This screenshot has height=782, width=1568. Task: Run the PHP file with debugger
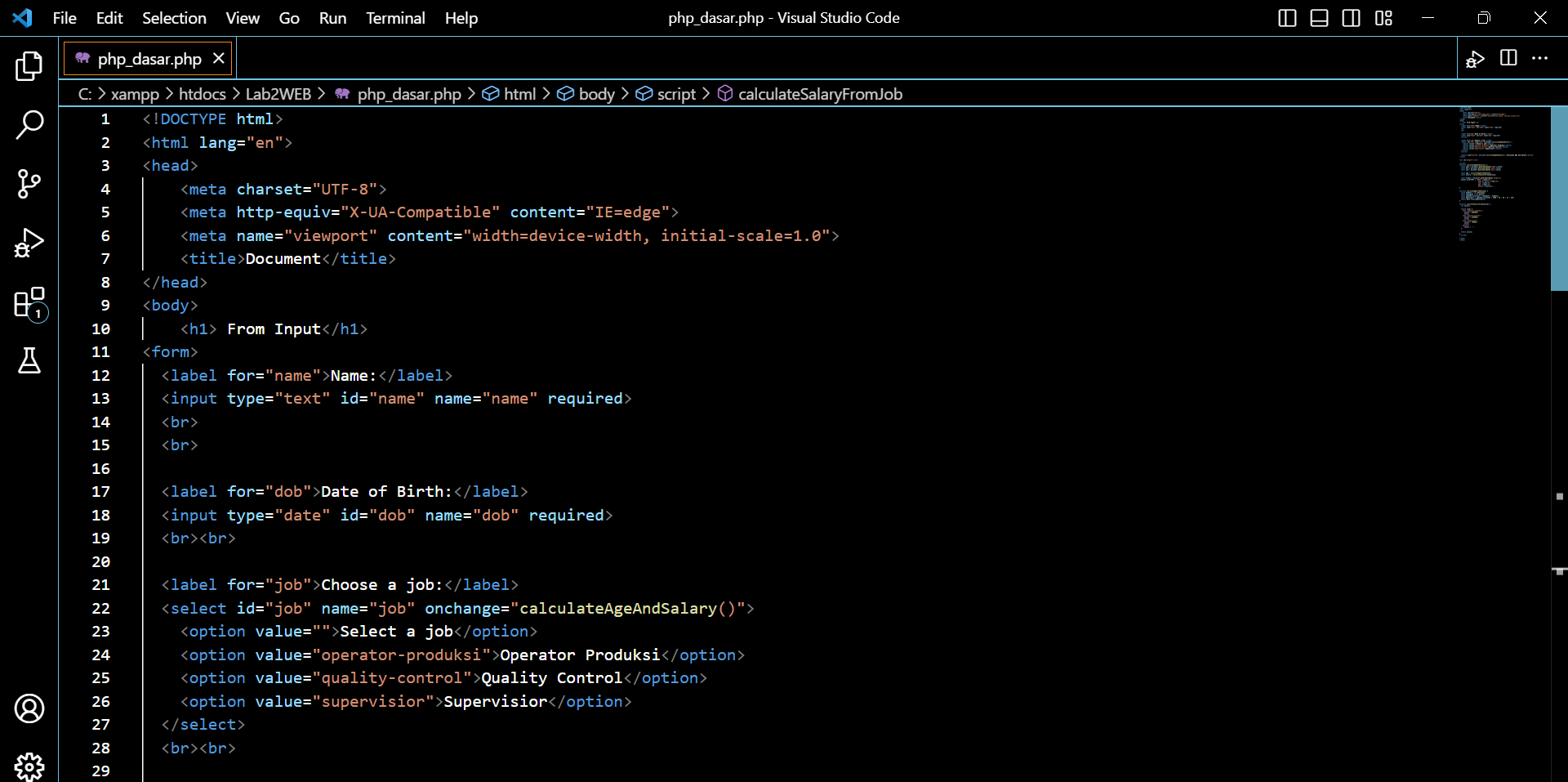click(1476, 58)
